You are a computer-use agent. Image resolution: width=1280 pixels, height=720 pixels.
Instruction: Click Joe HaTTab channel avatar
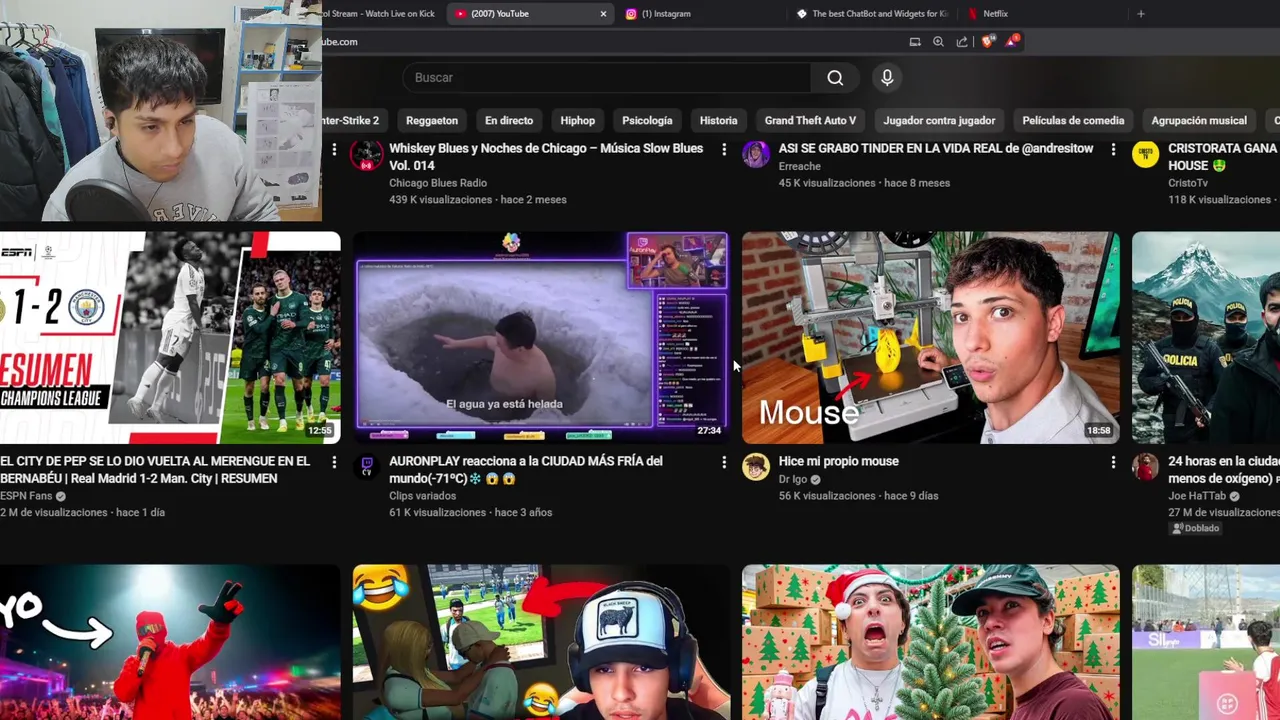click(x=1145, y=467)
